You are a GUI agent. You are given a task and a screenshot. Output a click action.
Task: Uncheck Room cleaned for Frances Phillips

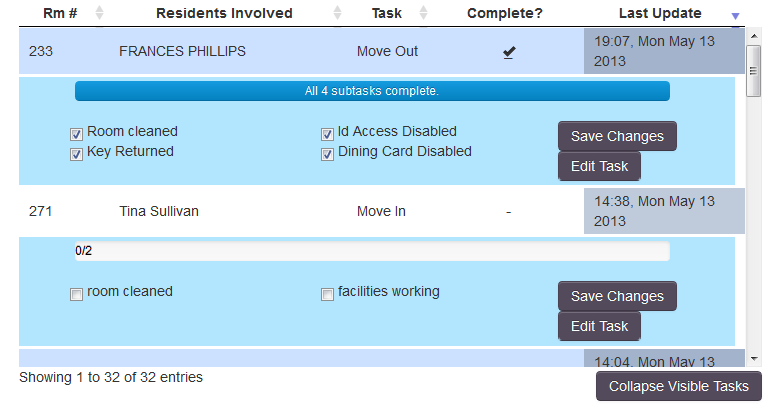pyautogui.click(x=76, y=134)
